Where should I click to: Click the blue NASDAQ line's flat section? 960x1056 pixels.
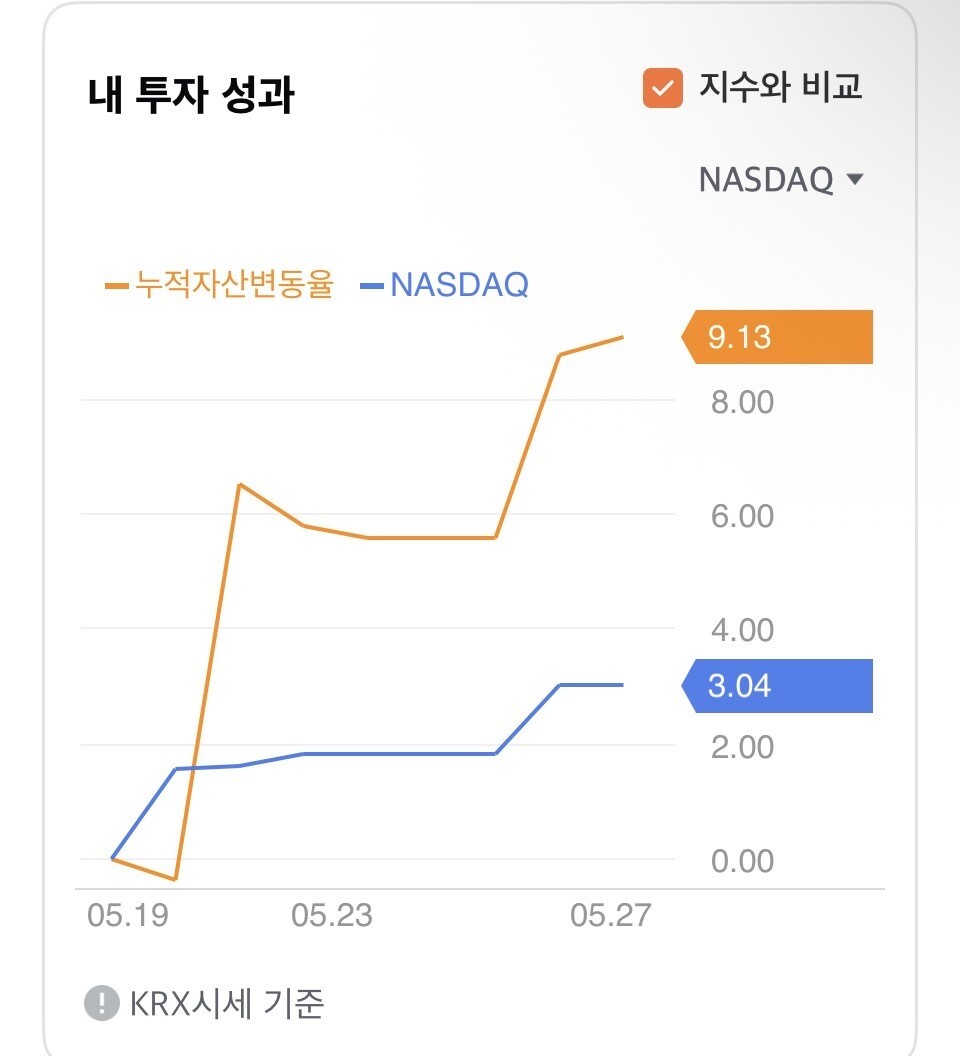point(399,754)
